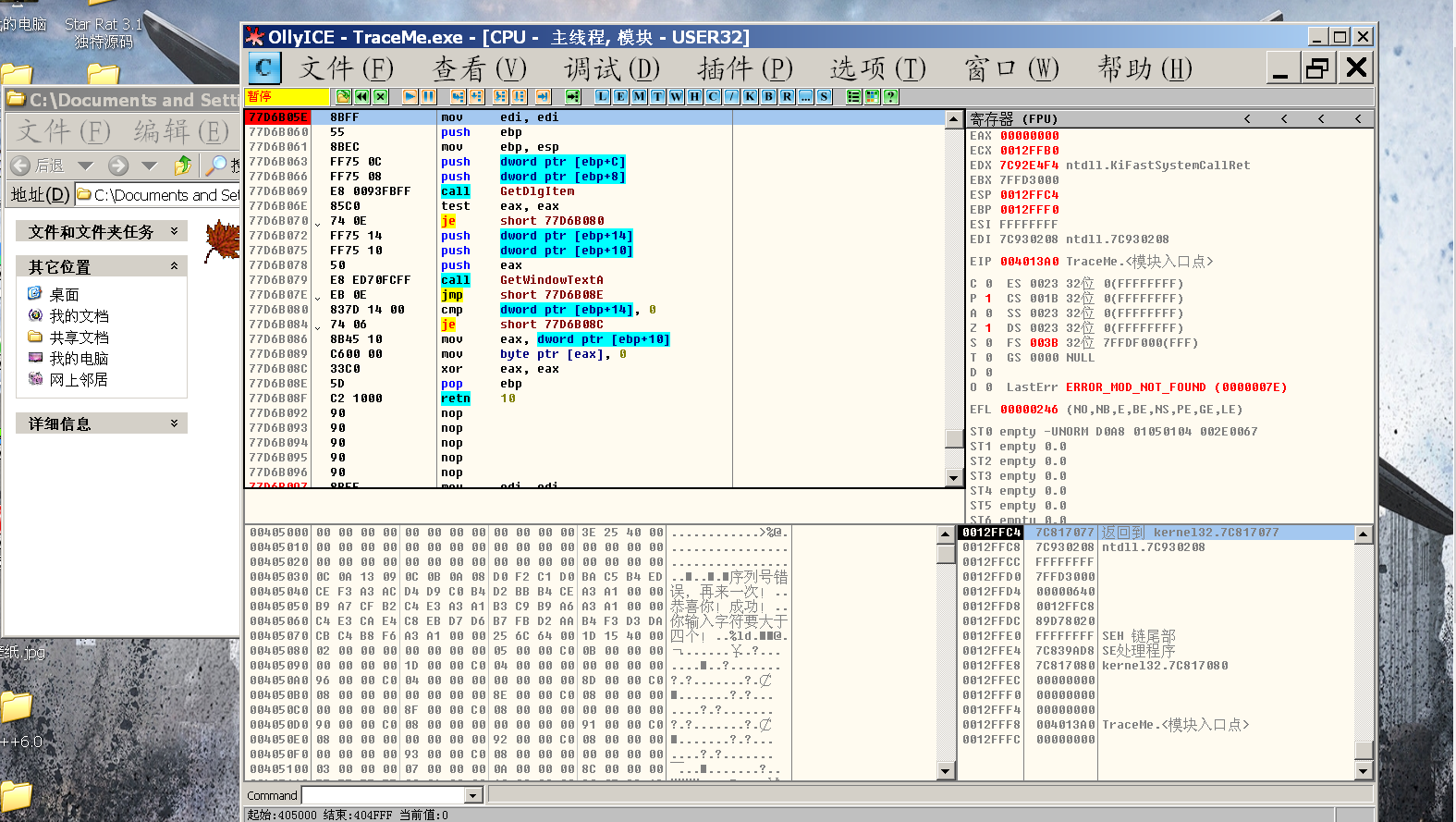Image resolution: width=1456 pixels, height=822 pixels.
Task: Expand the 文件和文件夹任务 section
Action: [x=174, y=231]
